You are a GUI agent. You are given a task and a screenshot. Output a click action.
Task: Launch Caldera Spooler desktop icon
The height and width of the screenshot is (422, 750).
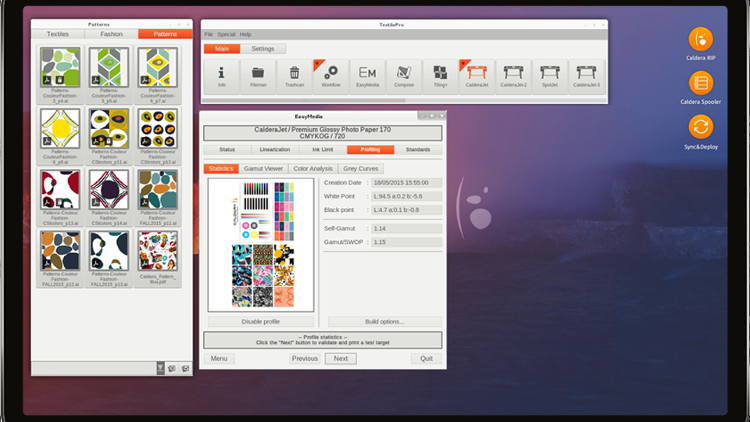point(700,83)
